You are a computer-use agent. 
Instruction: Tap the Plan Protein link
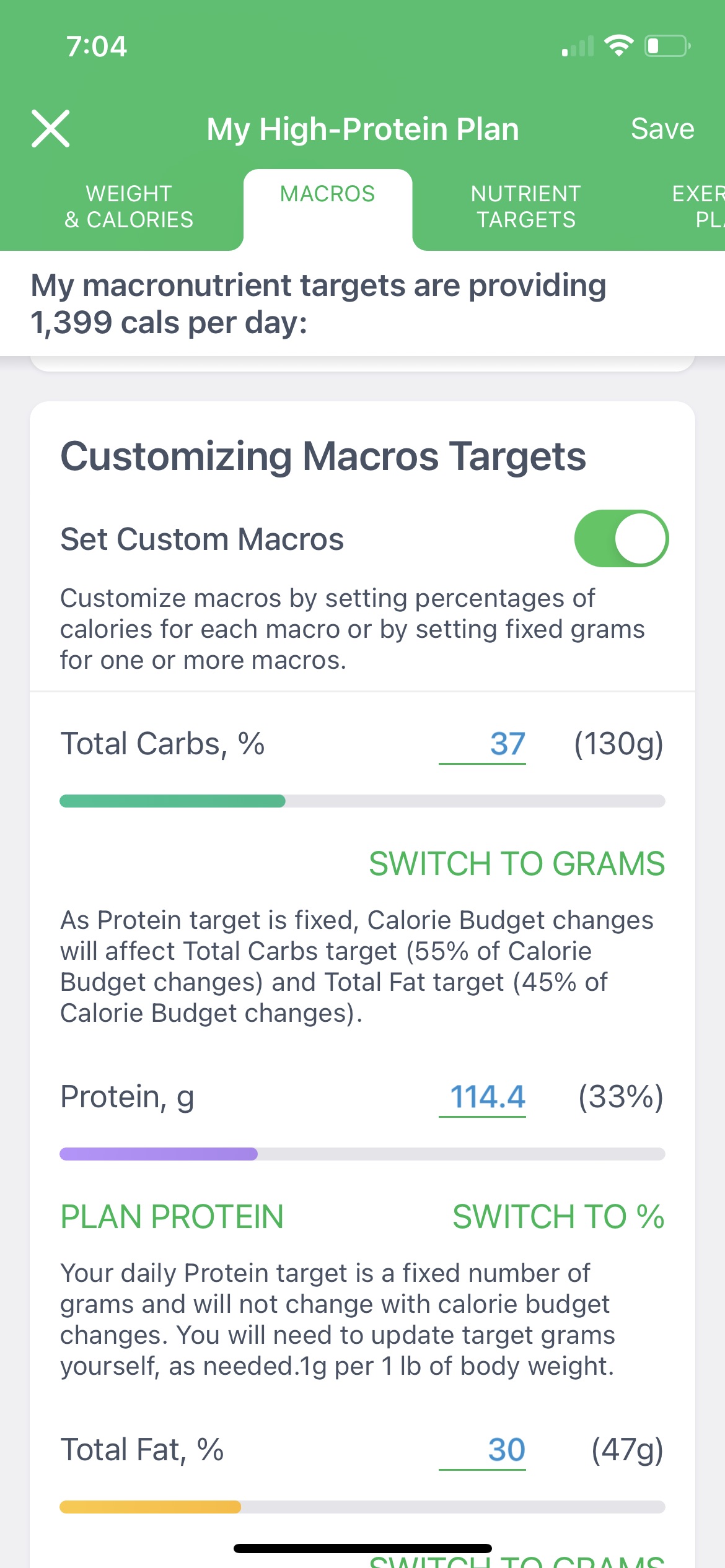point(172,1217)
